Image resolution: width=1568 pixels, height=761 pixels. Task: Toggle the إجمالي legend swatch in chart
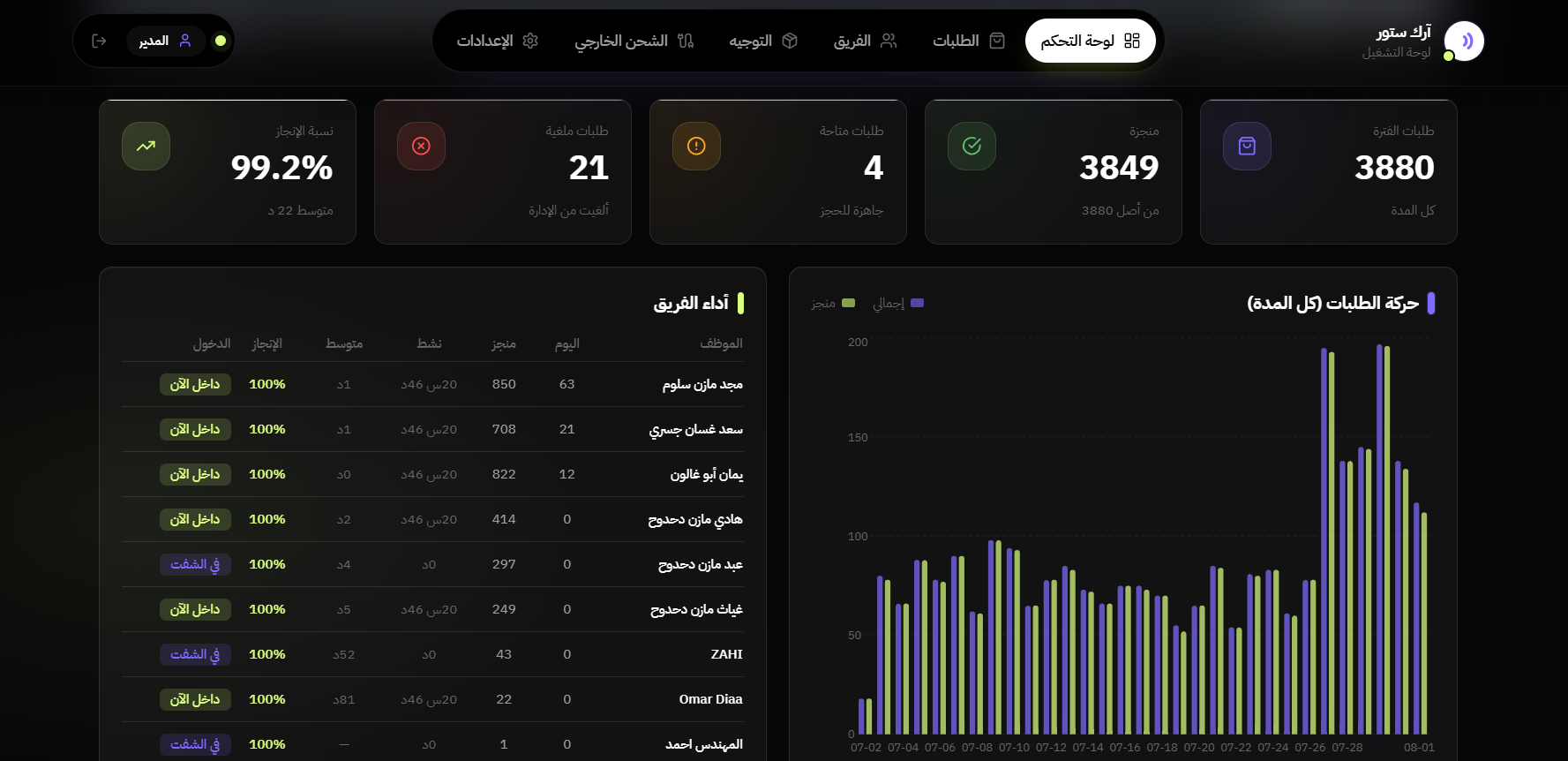pos(917,303)
